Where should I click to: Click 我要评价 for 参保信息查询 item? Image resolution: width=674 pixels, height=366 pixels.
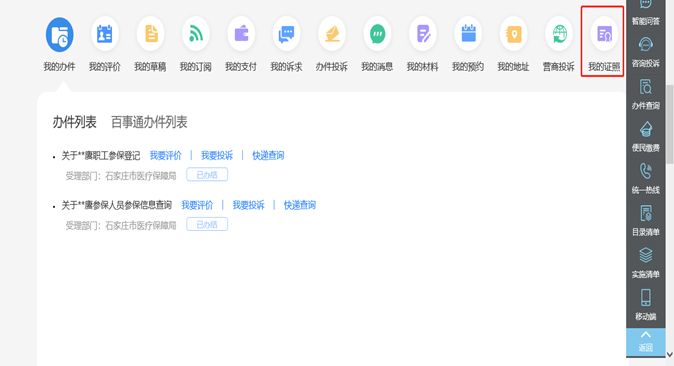(197, 205)
